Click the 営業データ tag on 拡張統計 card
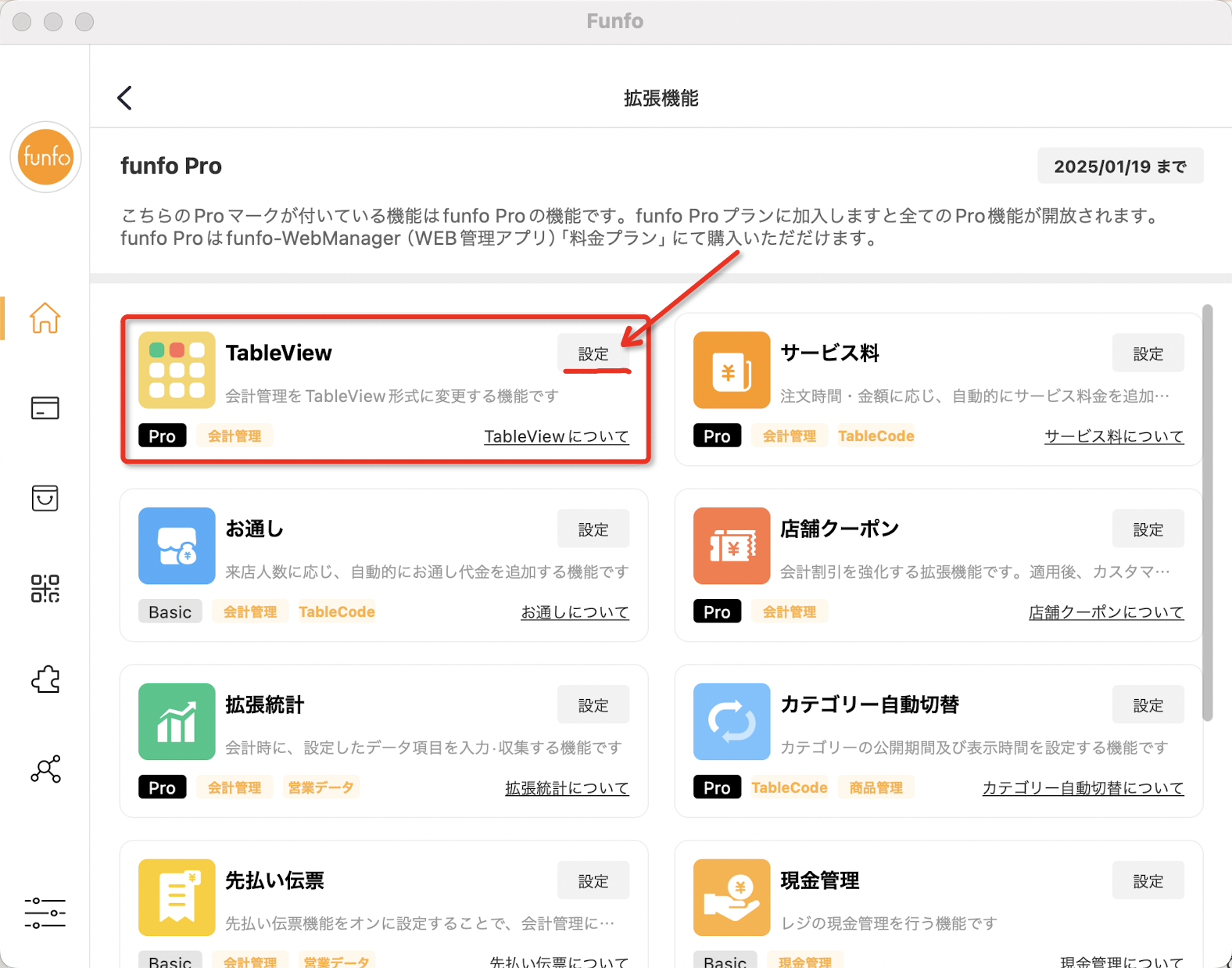The width and height of the screenshot is (1232, 968). click(321, 787)
